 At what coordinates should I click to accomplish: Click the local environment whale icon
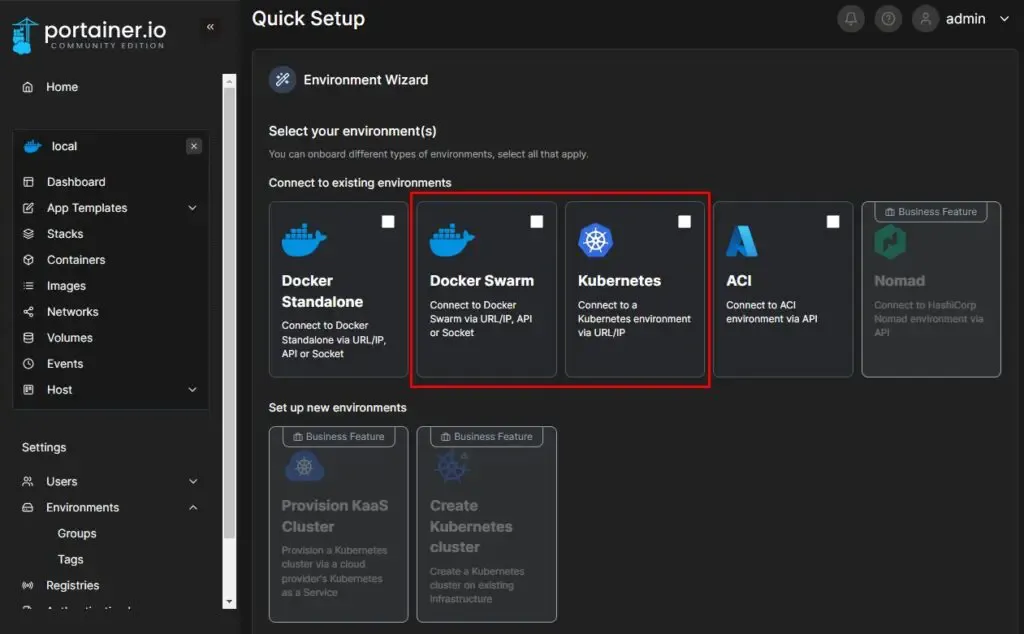pyautogui.click(x=33, y=146)
